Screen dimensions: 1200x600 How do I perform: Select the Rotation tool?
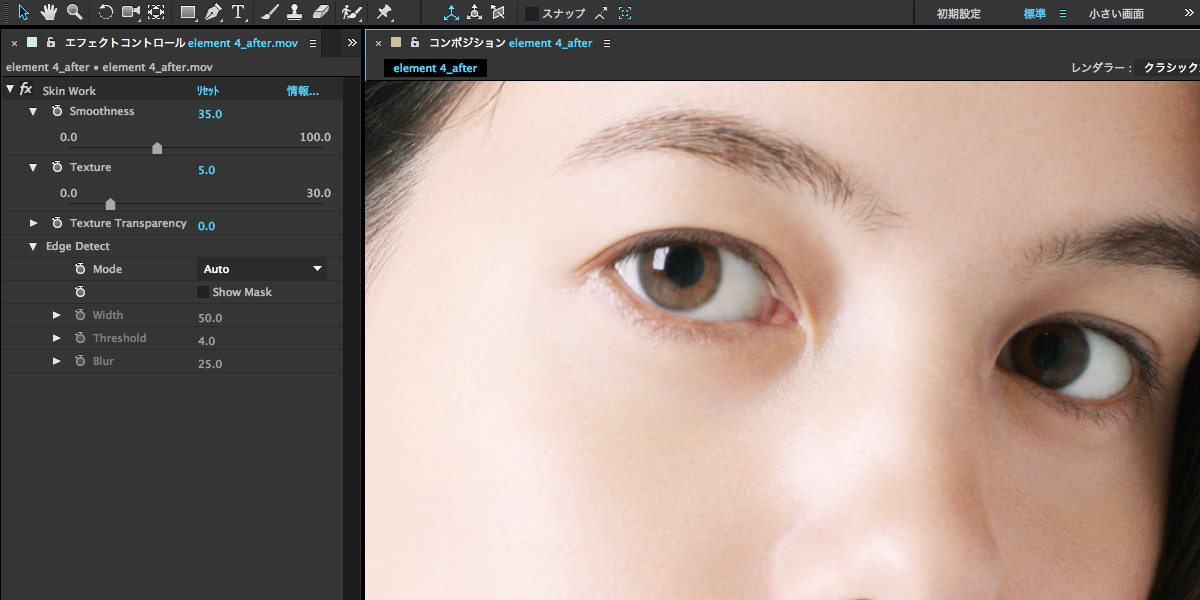point(105,13)
